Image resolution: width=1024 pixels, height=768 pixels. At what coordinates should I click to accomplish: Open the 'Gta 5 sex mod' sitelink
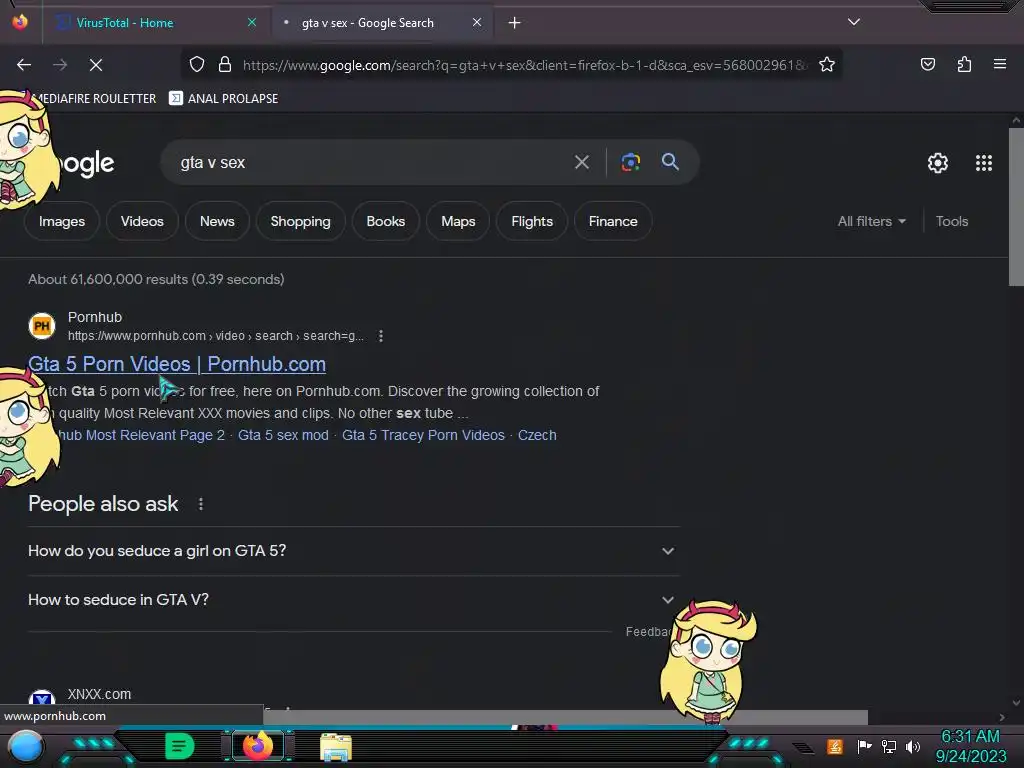point(283,436)
